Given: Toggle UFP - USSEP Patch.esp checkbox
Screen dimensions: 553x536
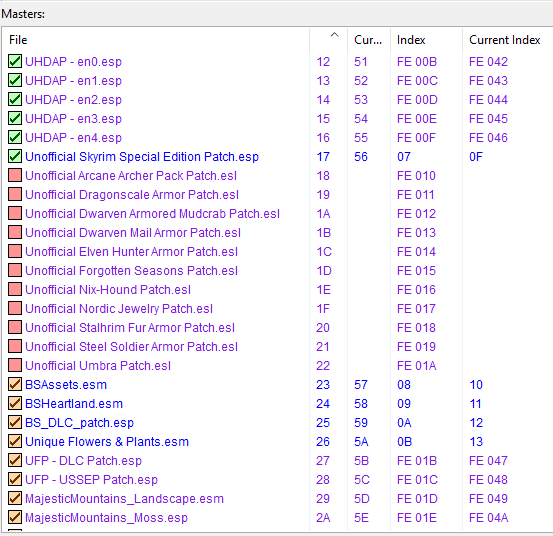Looking at the screenshot, I should (15, 480).
